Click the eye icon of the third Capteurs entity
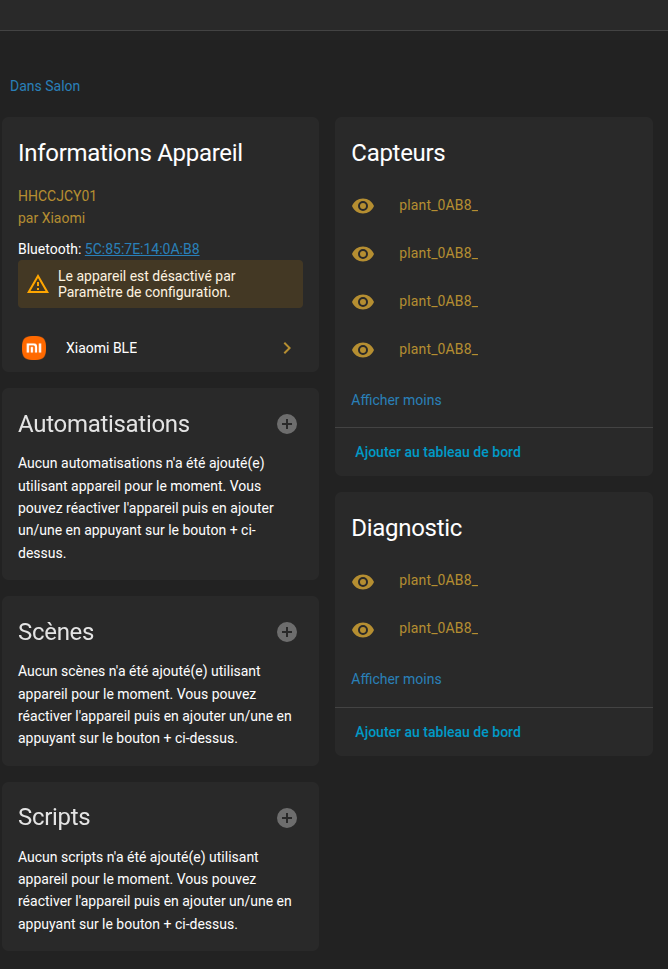Viewport: 668px width, 969px height. (x=363, y=302)
